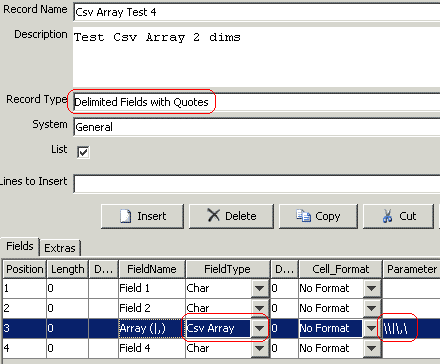Viewport: 440px width, 364px height.
Task: Click the Copy button
Action: (318, 216)
